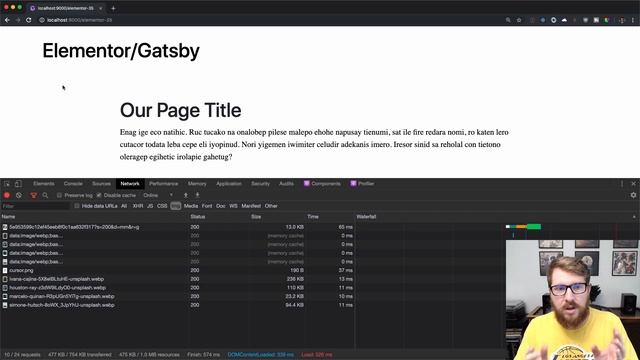Click the white cloud extension icon
This screenshot has height=360, width=640.
coord(564,20)
